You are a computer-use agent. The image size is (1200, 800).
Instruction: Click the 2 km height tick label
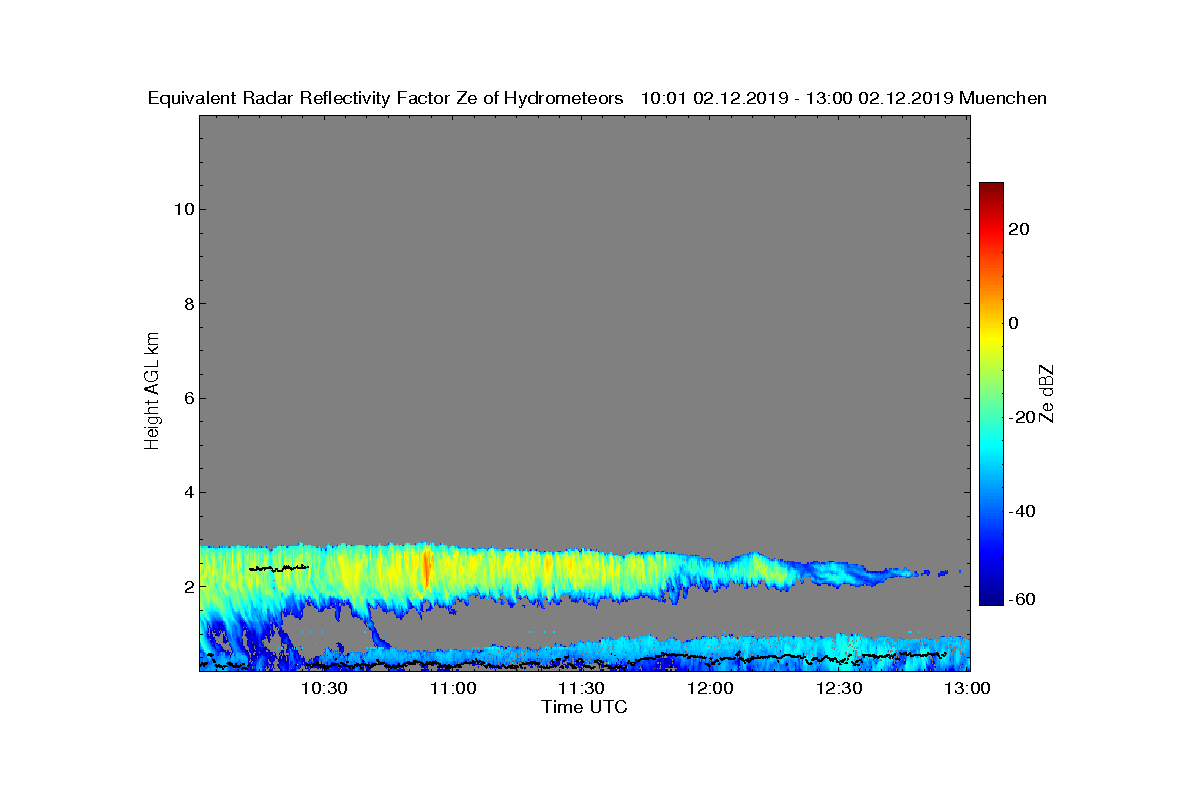[x=186, y=586]
